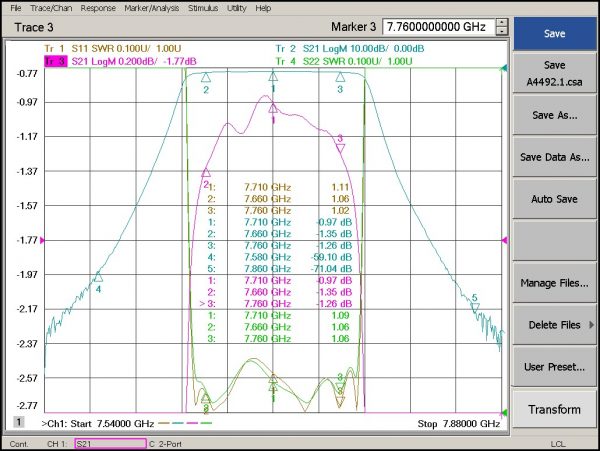The width and height of the screenshot is (600, 451).
Task: Increase Marker 3 frequency with up arrow
Action: click(502, 22)
